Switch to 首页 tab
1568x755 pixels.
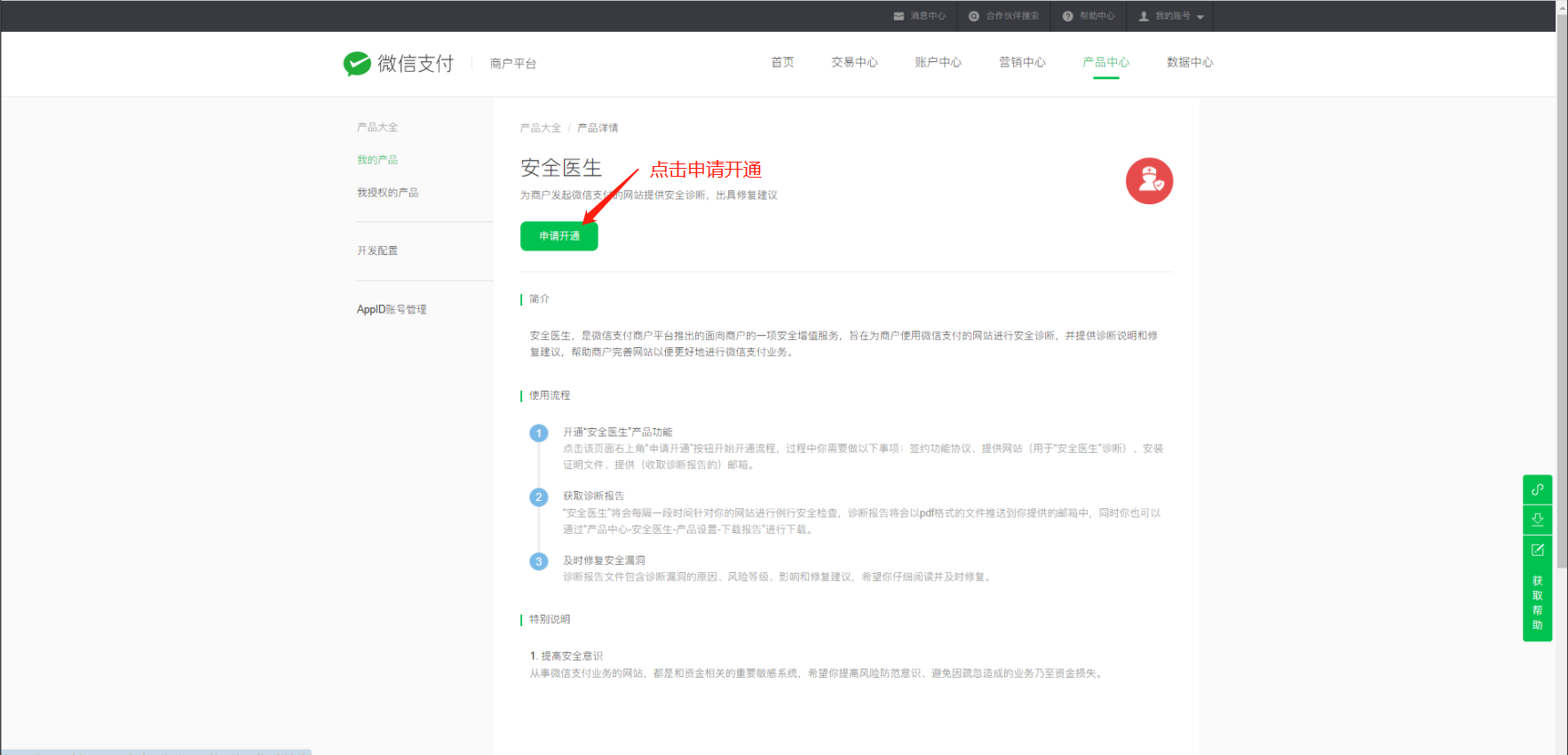point(782,62)
